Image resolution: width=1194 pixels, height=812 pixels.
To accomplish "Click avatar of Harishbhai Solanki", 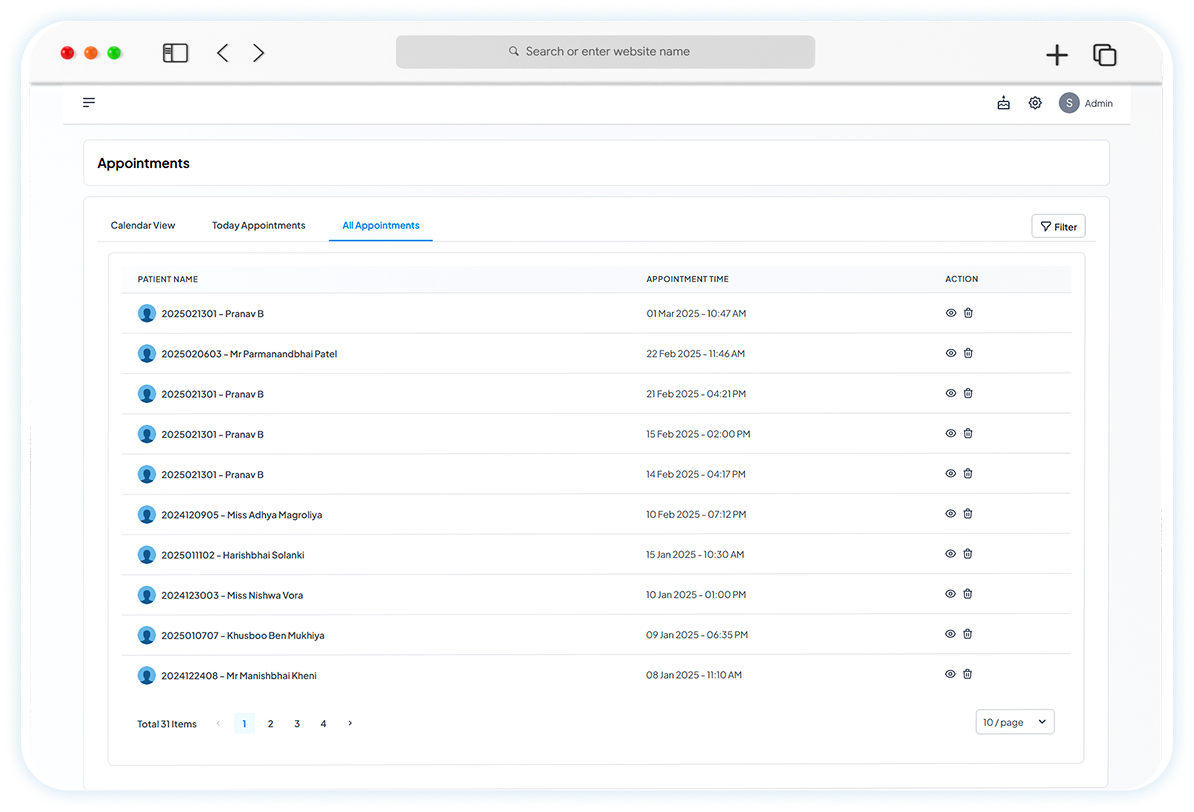I will tap(147, 555).
